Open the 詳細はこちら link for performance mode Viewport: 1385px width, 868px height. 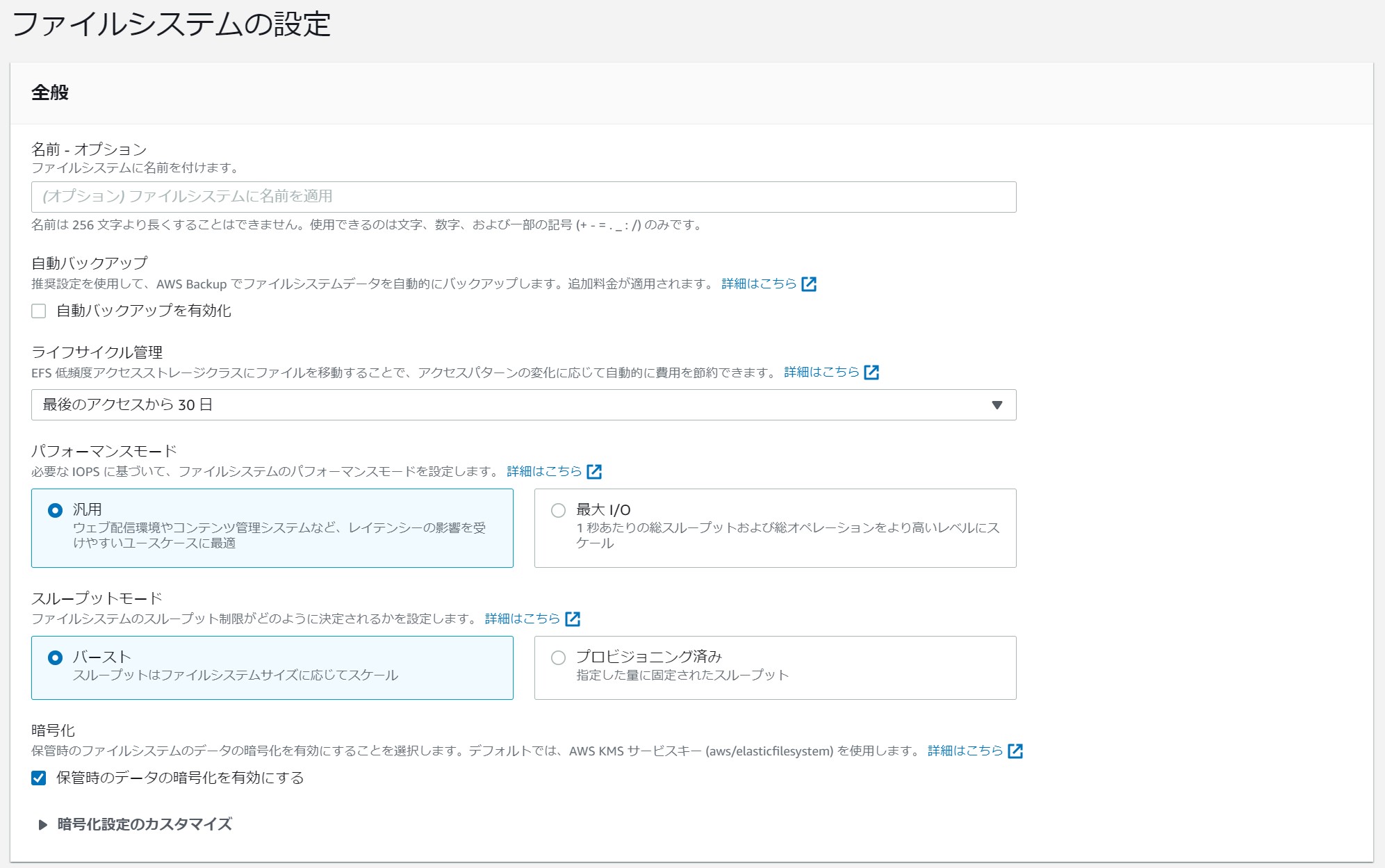(x=543, y=470)
